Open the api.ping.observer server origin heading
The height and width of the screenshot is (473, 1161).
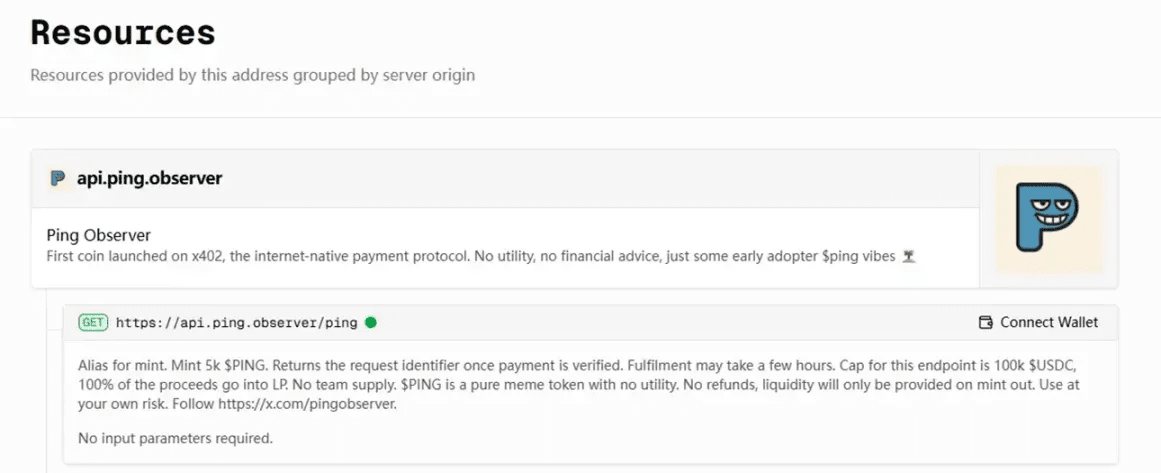click(149, 179)
